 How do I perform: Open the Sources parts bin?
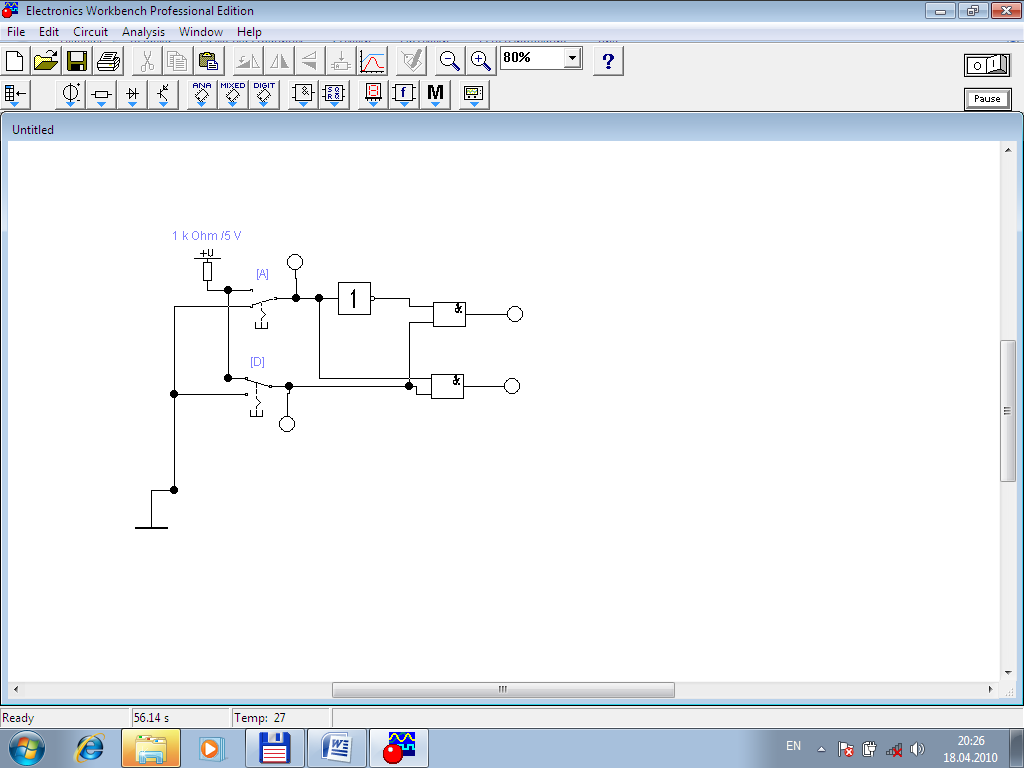pyautogui.click(x=71, y=94)
